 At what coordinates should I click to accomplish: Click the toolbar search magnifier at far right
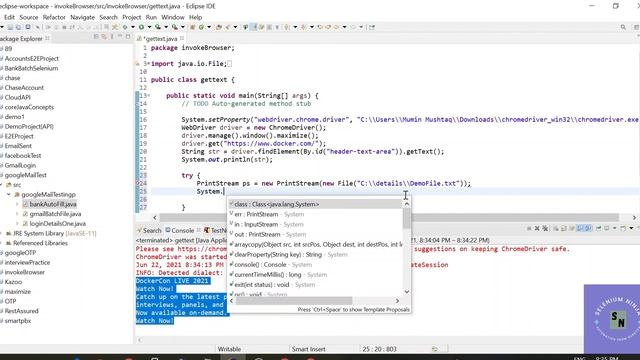tap(623, 27)
